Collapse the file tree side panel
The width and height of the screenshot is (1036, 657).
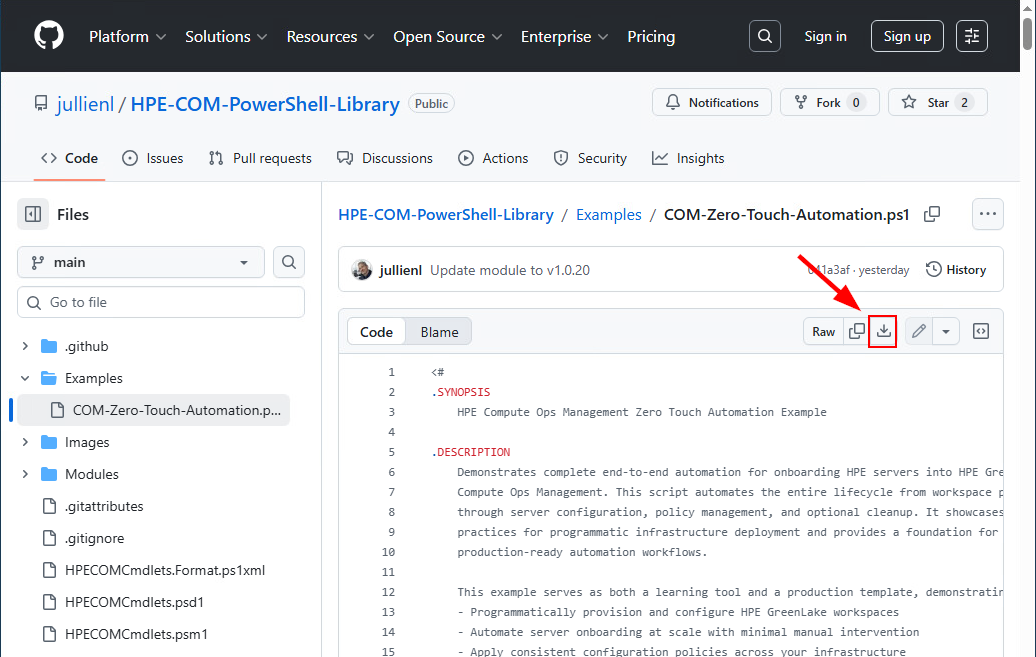point(33,214)
